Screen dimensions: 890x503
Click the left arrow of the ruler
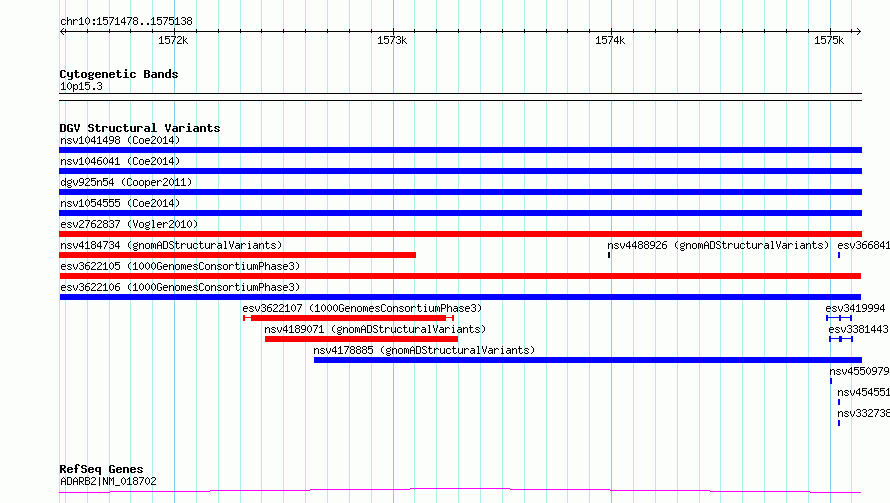click(x=62, y=31)
